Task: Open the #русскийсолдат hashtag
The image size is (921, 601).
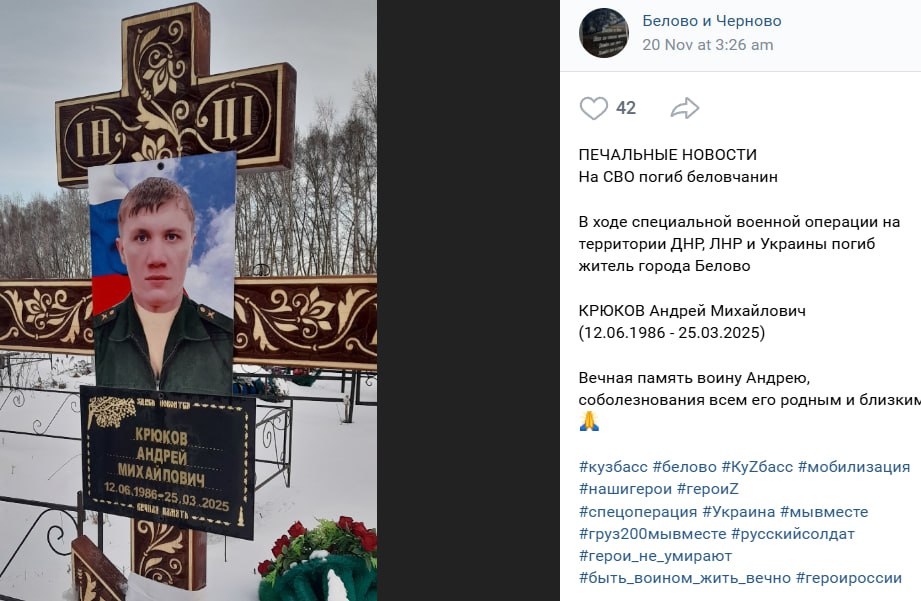Action: tap(793, 534)
